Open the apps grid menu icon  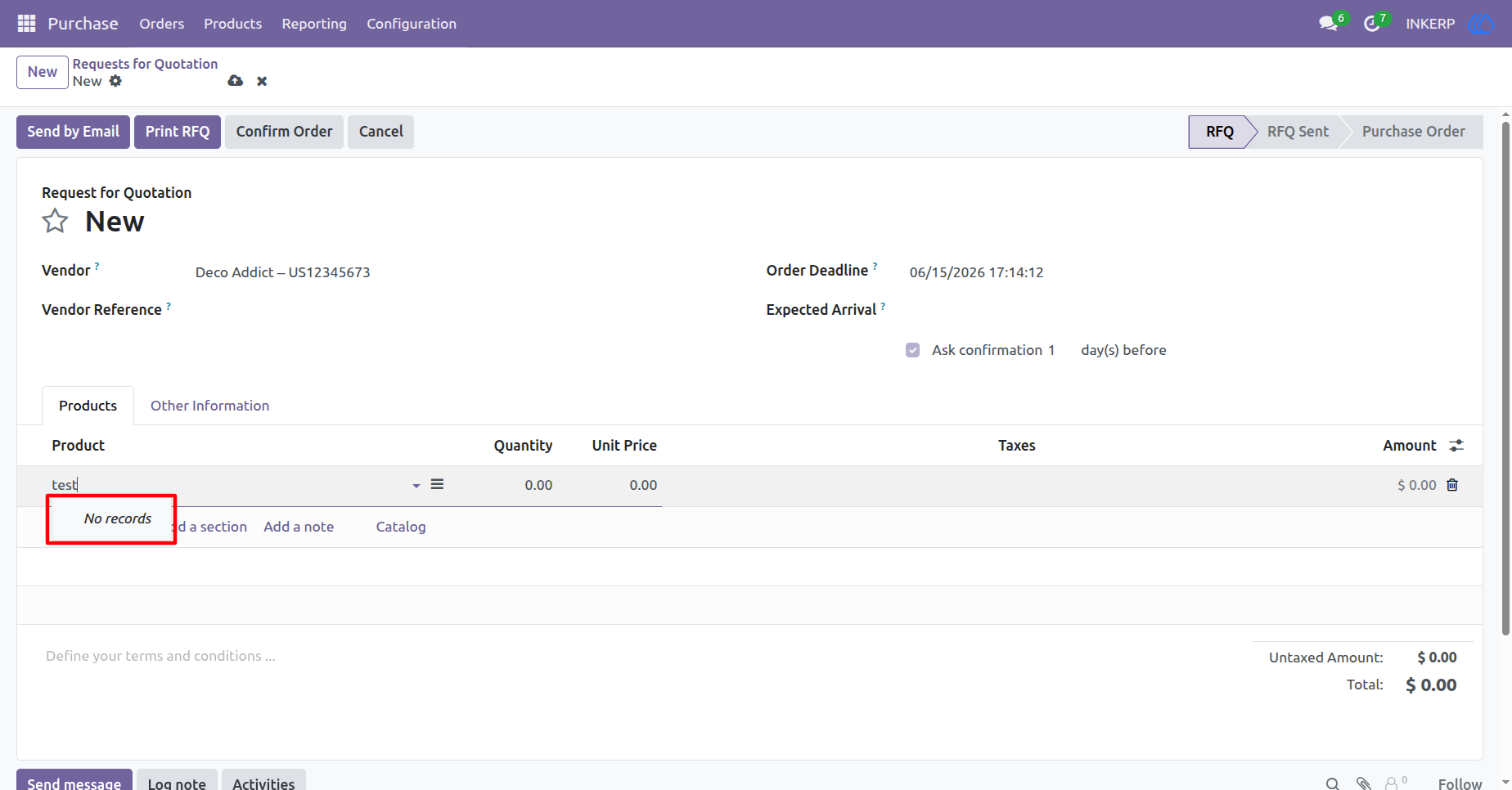click(x=26, y=24)
